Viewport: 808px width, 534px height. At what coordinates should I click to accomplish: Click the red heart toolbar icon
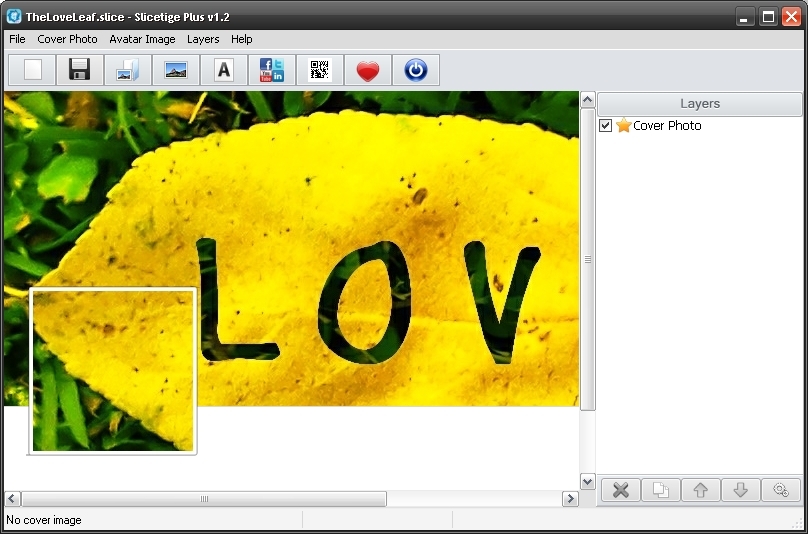click(368, 70)
